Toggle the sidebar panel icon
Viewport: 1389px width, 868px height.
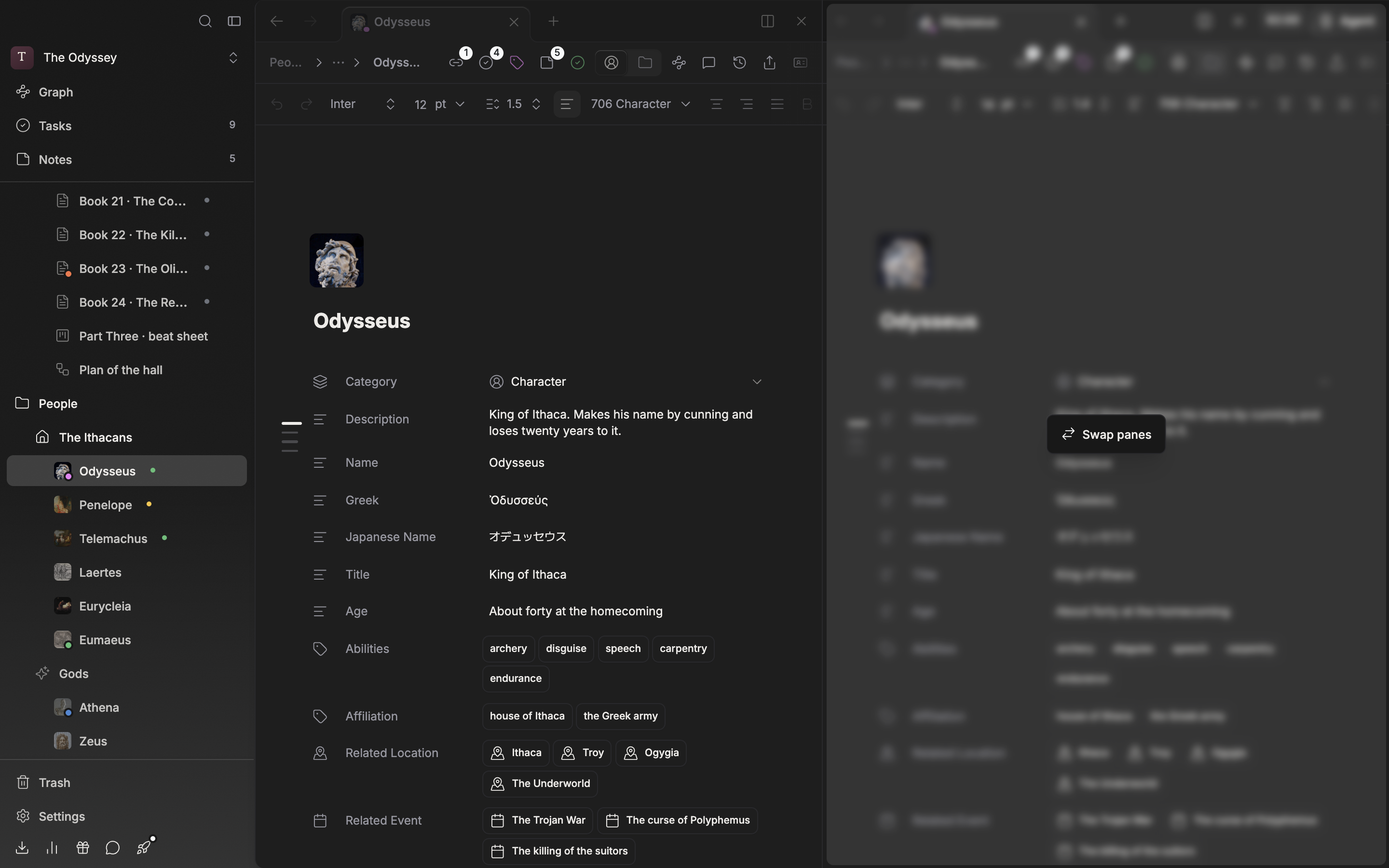pos(233,21)
